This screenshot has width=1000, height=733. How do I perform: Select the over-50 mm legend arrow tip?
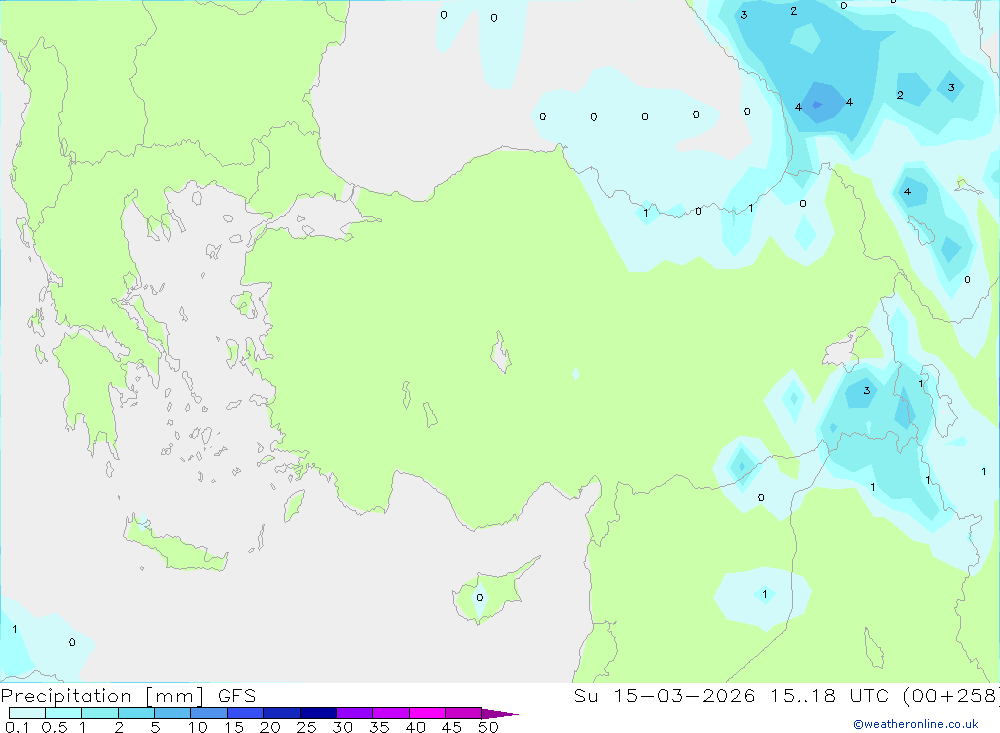click(500, 714)
